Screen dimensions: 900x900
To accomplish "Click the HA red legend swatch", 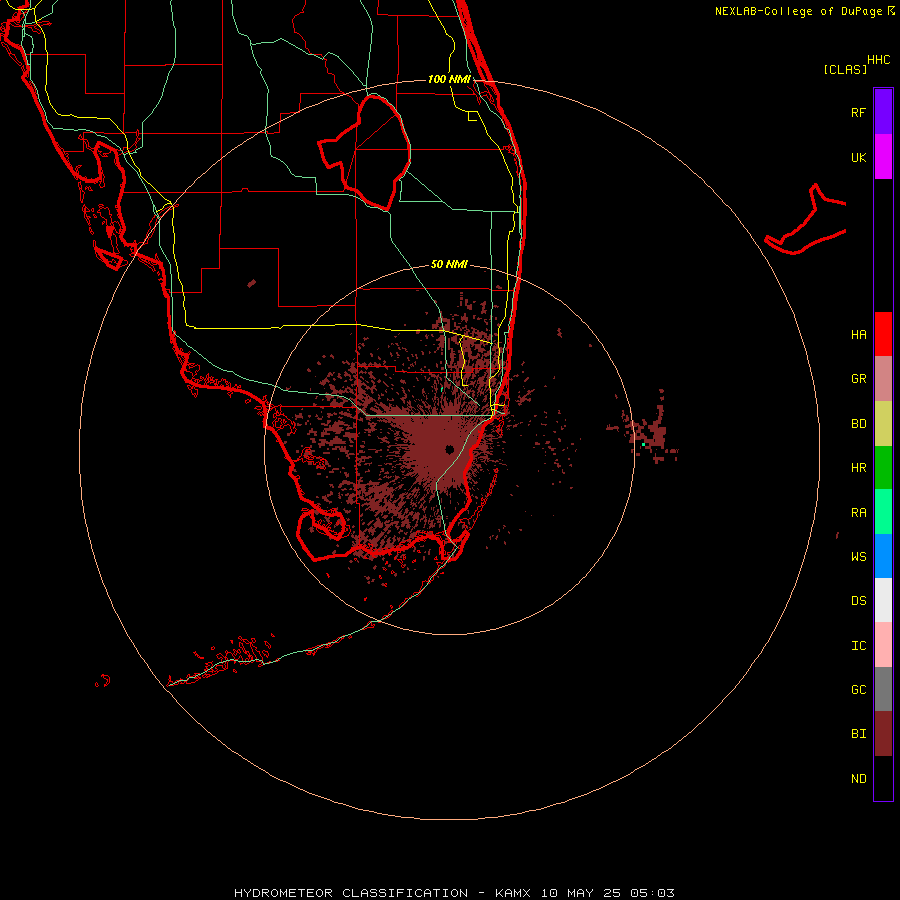I will coord(883,334).
